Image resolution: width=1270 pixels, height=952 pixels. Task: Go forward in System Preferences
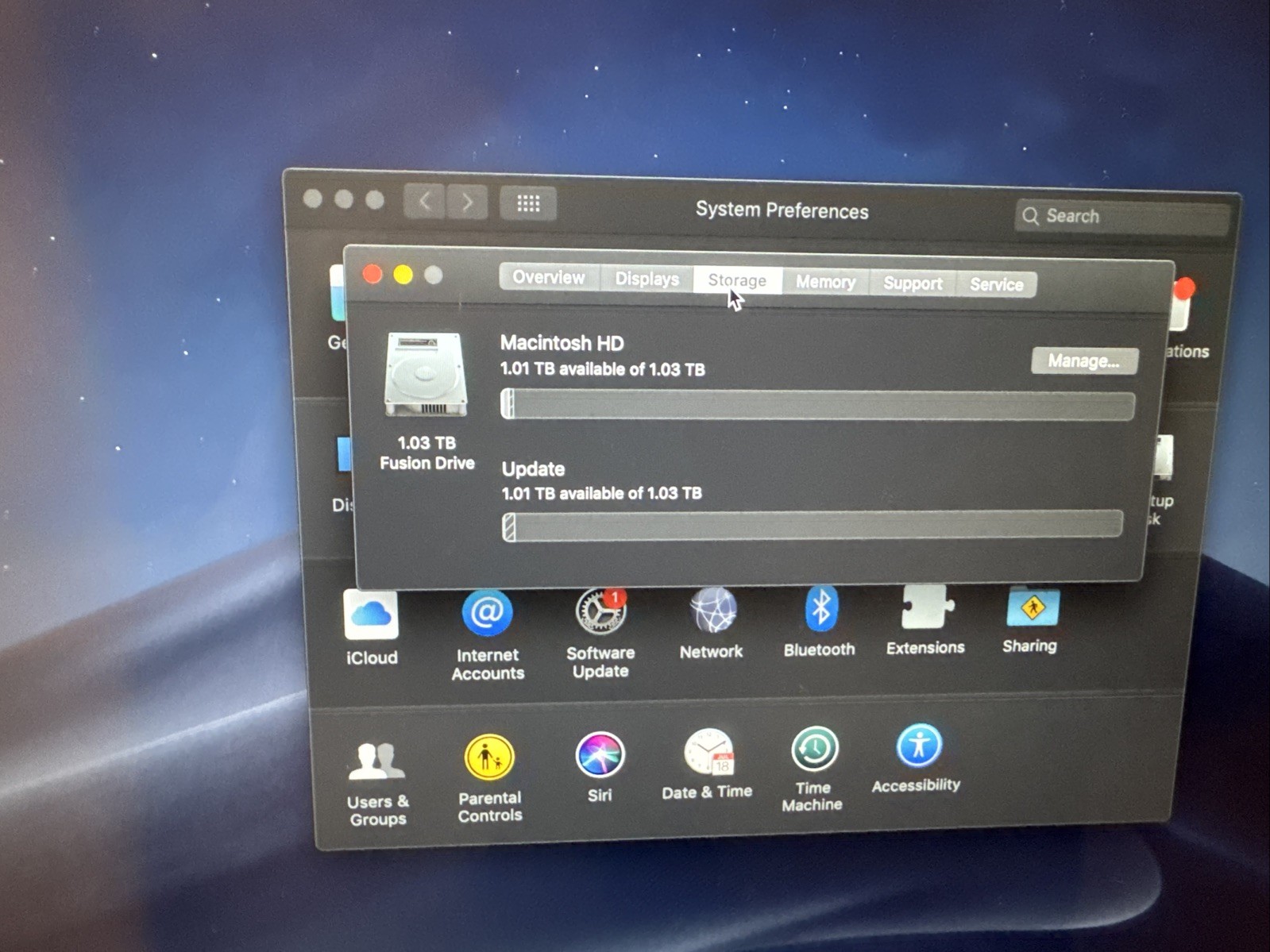pyautogui.click(x=467, y=202)
